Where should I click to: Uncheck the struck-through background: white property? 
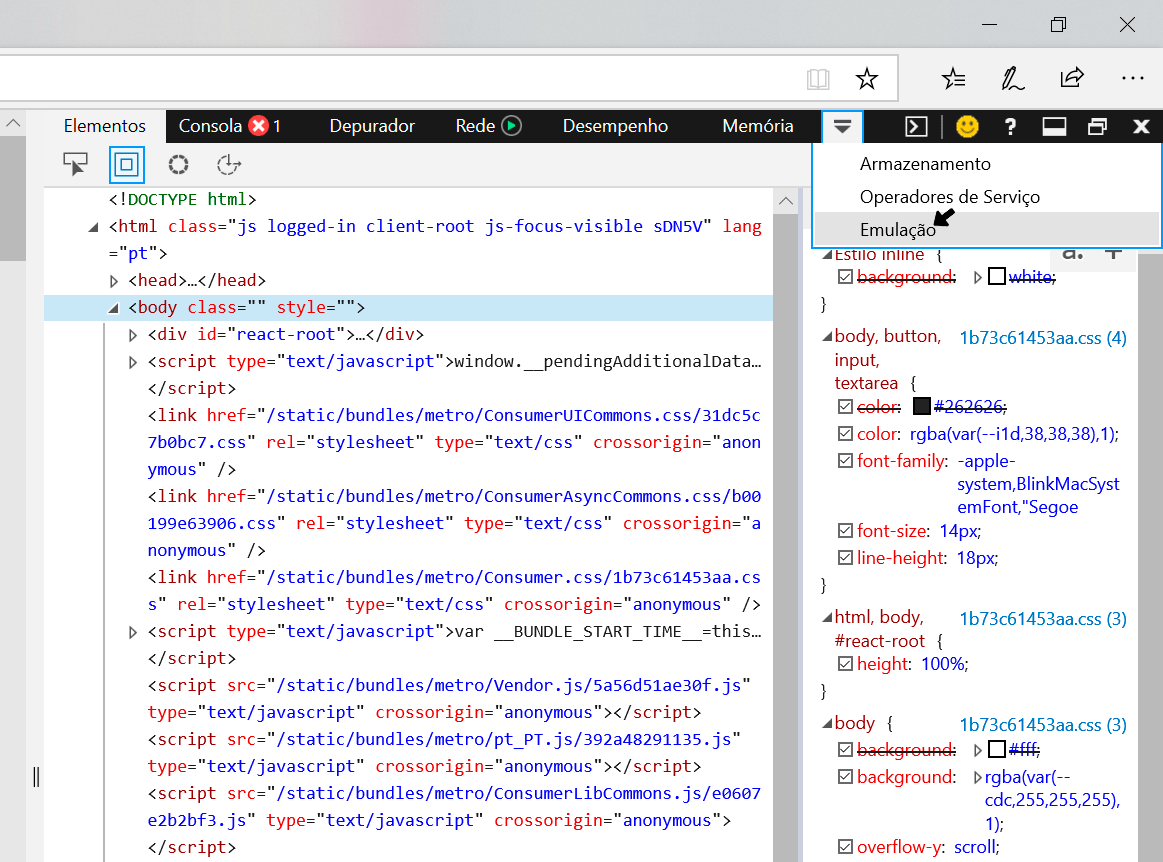845,277
